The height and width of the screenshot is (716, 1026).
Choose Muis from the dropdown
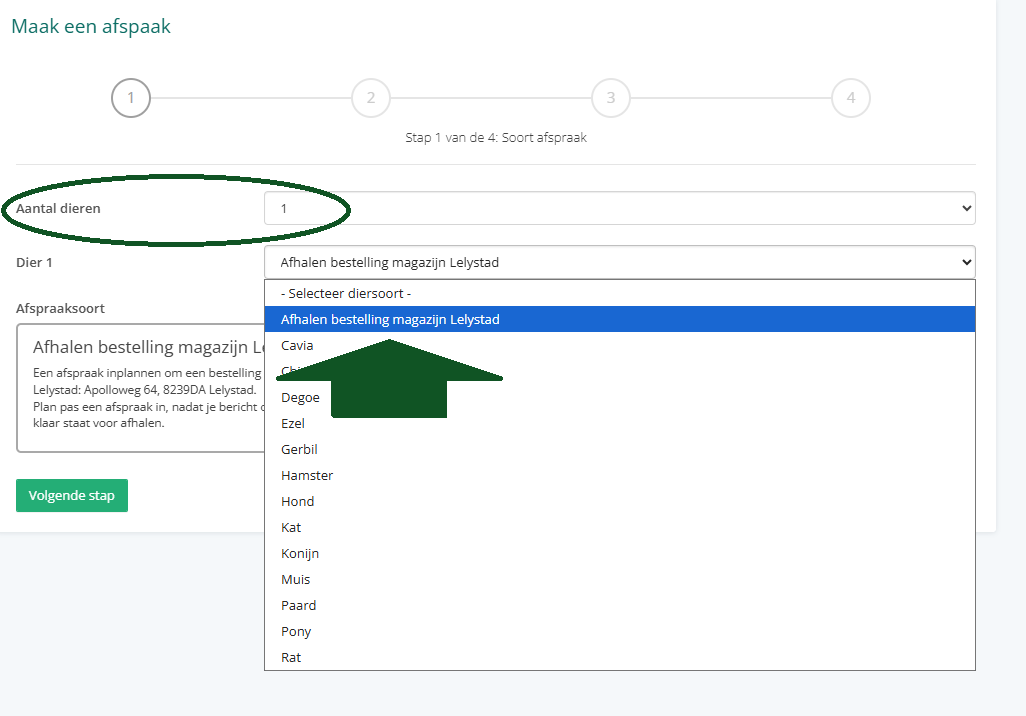[x=296, y=580]
